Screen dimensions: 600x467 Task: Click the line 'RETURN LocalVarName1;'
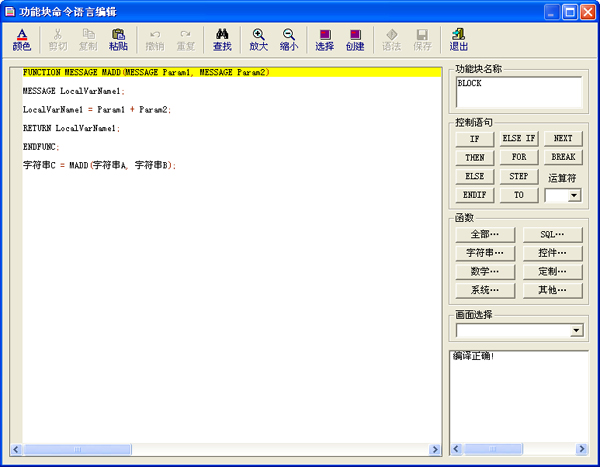(x=71, y=128)
